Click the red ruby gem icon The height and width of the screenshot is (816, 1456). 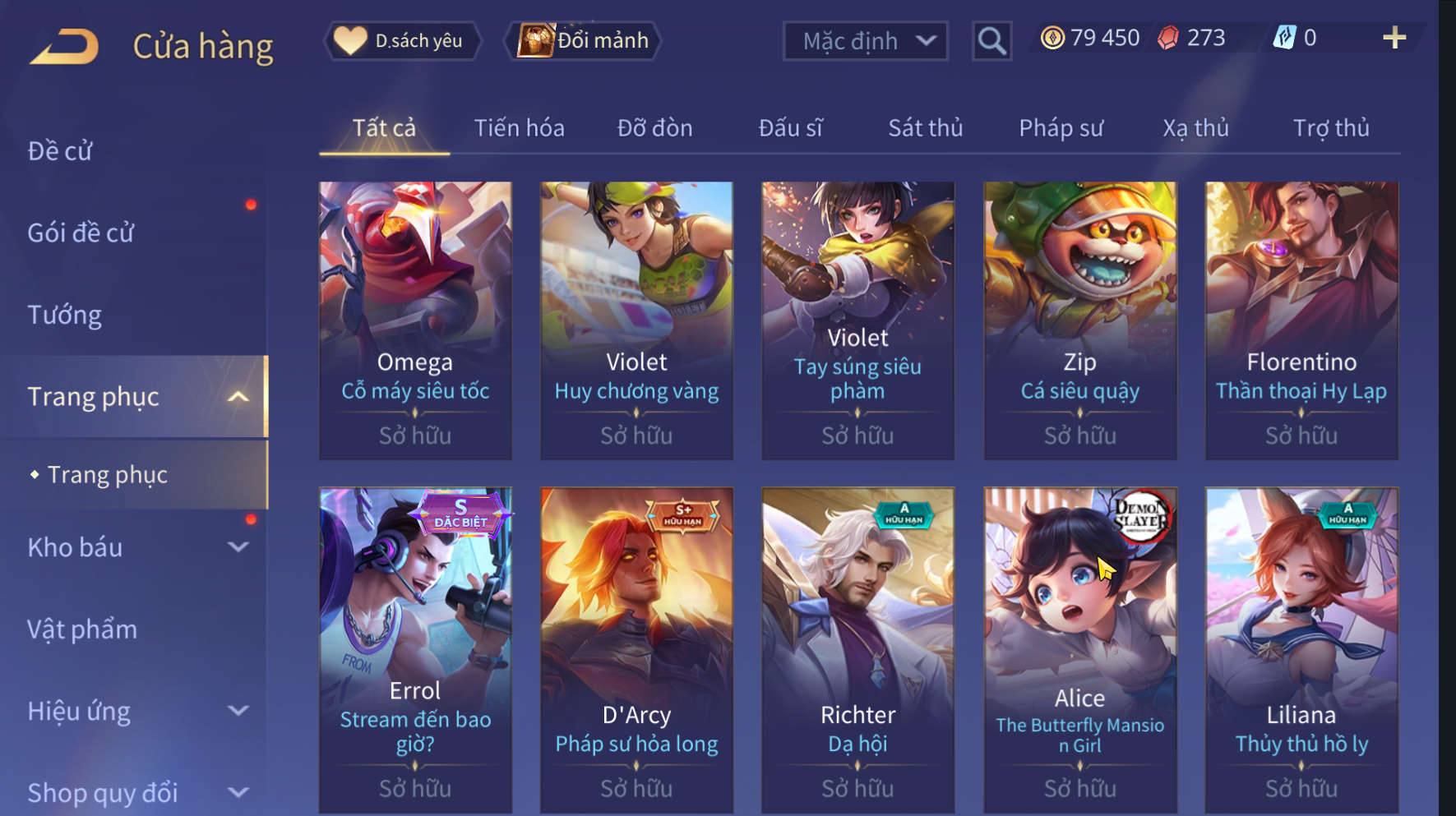pos(1167,38)
